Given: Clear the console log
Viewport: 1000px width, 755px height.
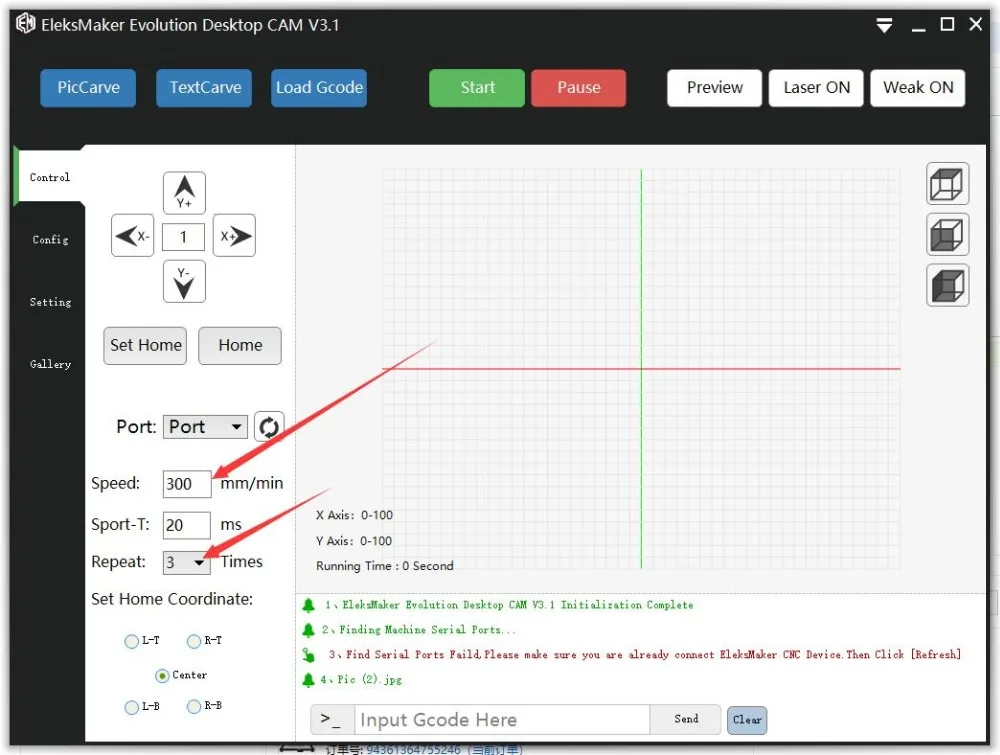Looking at the screenshot, I should (747, 720).
